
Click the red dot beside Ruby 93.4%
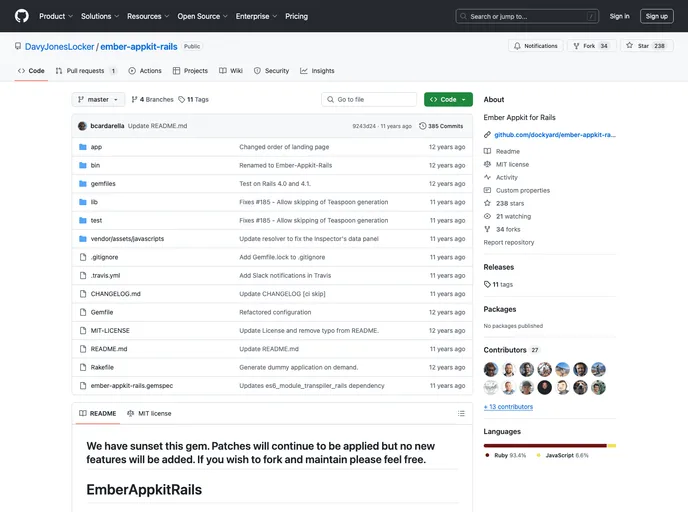coord(487,455)
